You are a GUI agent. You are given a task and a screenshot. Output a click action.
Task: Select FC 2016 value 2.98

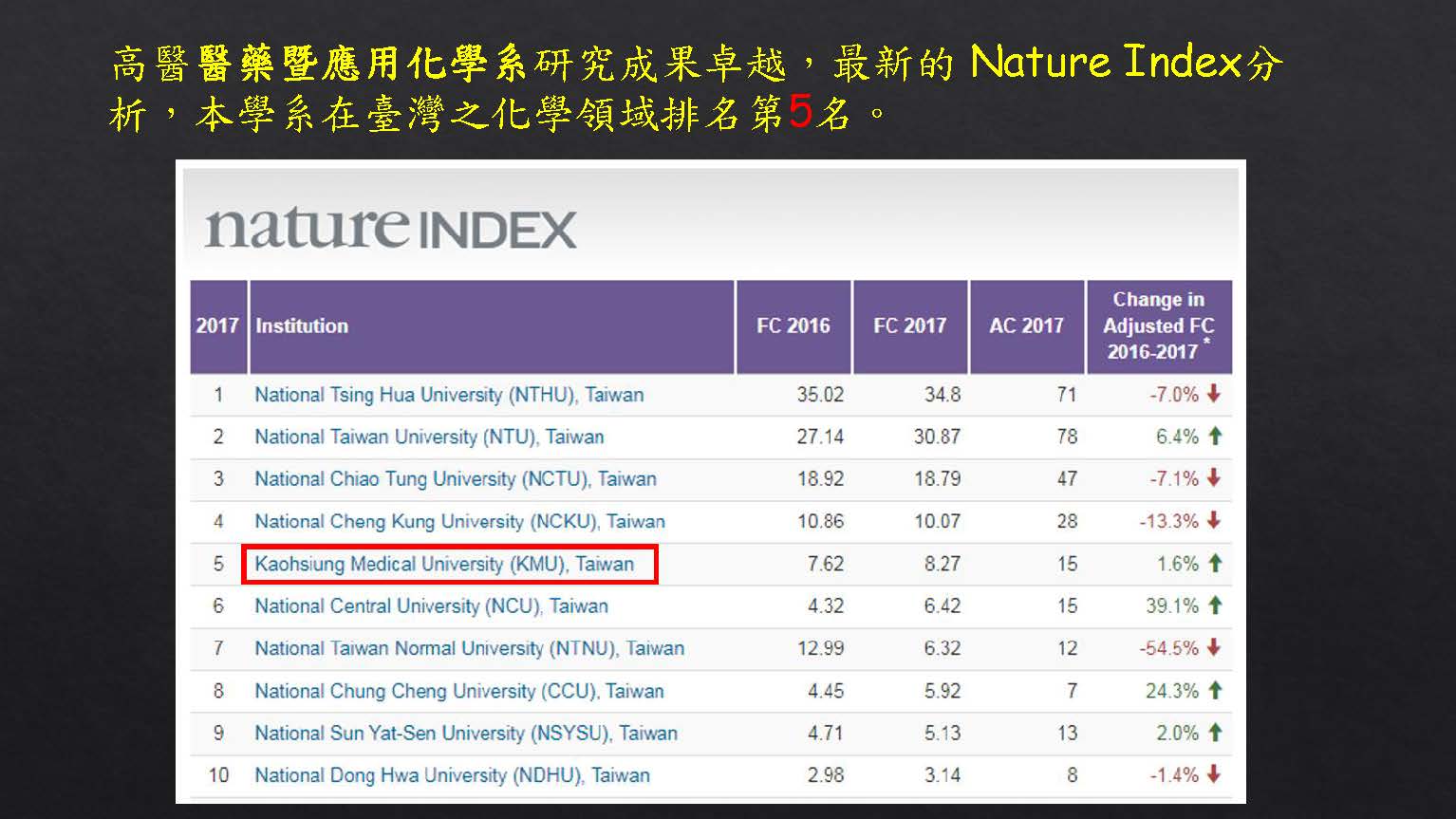[x=826, y=775]
